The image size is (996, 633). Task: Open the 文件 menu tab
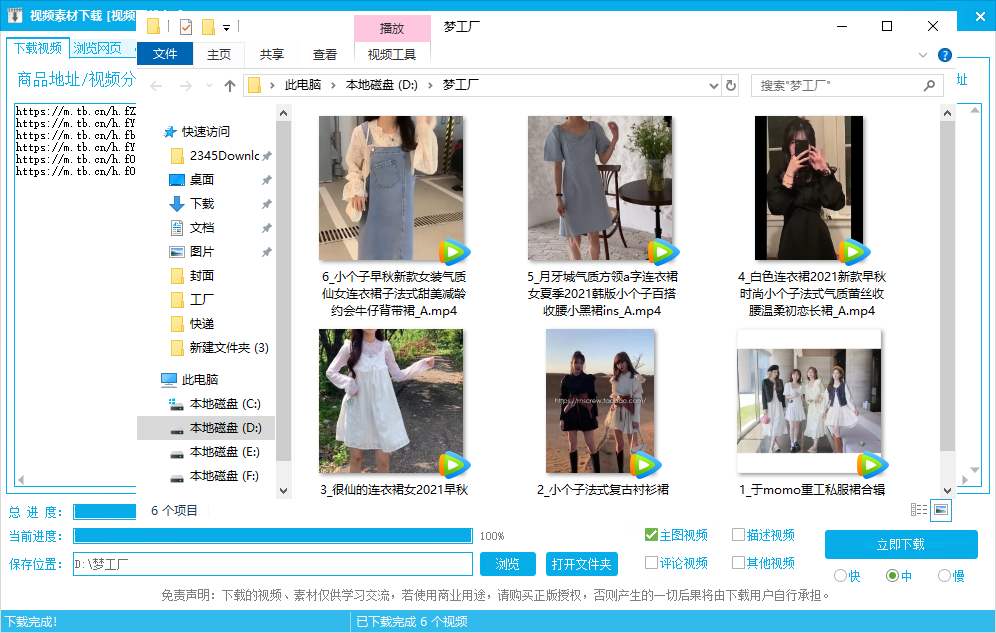click(165, 54)
